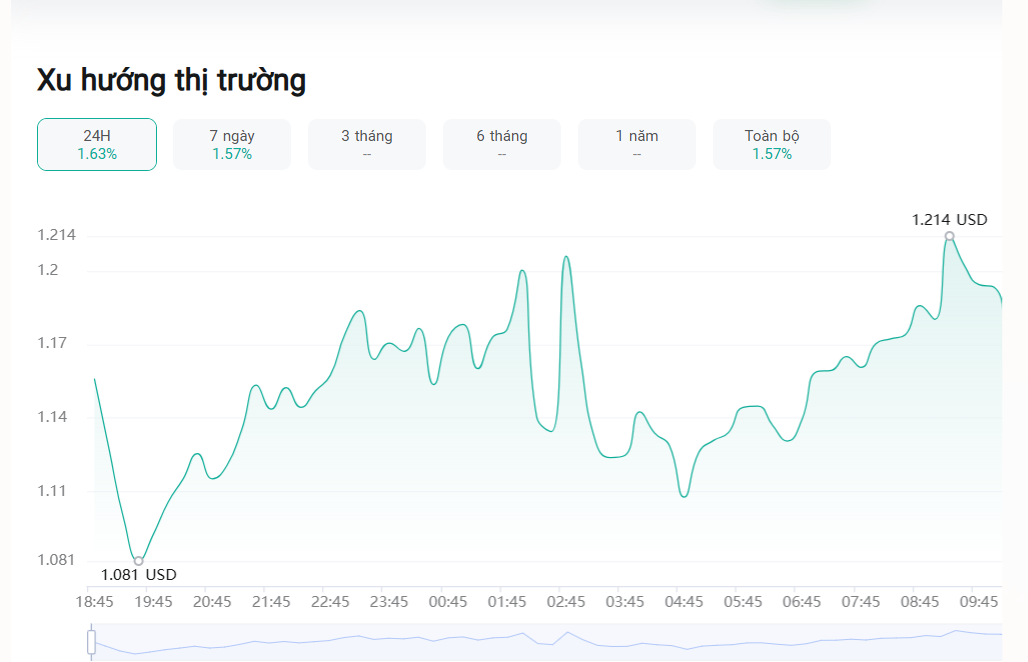Show the Toàn bộ full history tab

(772, 144)
